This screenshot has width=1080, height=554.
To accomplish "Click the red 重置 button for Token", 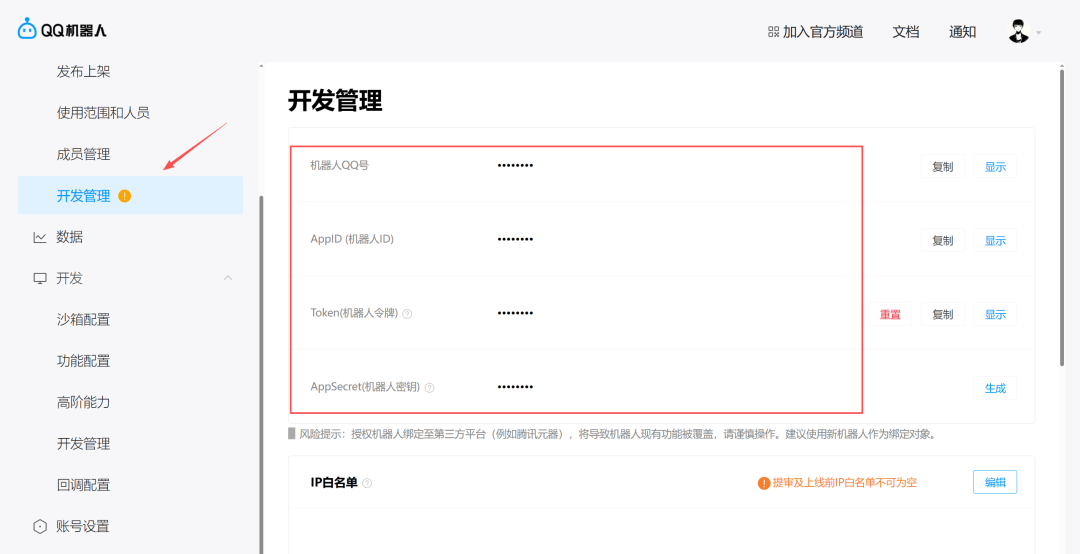I will (890, 315).
